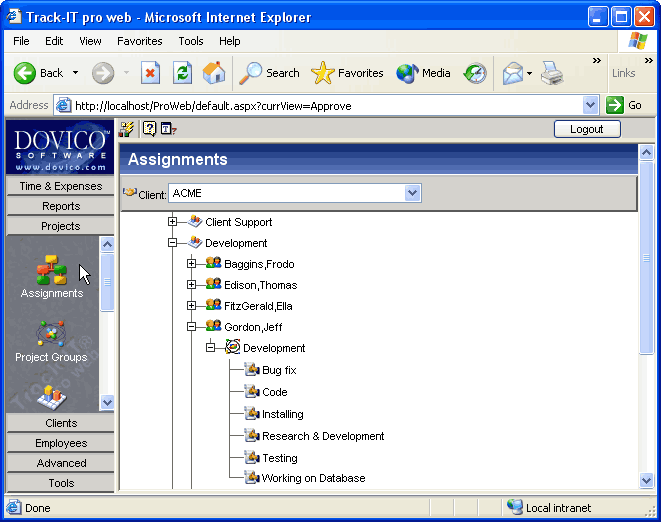Open the Edit menu

tap(54, 41)
